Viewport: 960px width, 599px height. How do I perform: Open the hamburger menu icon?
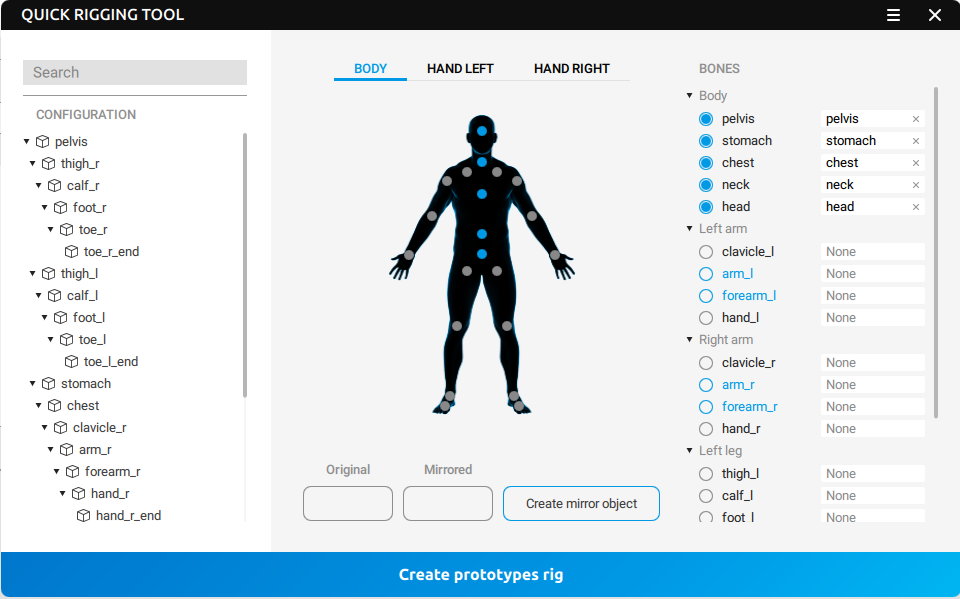[893, 15]
